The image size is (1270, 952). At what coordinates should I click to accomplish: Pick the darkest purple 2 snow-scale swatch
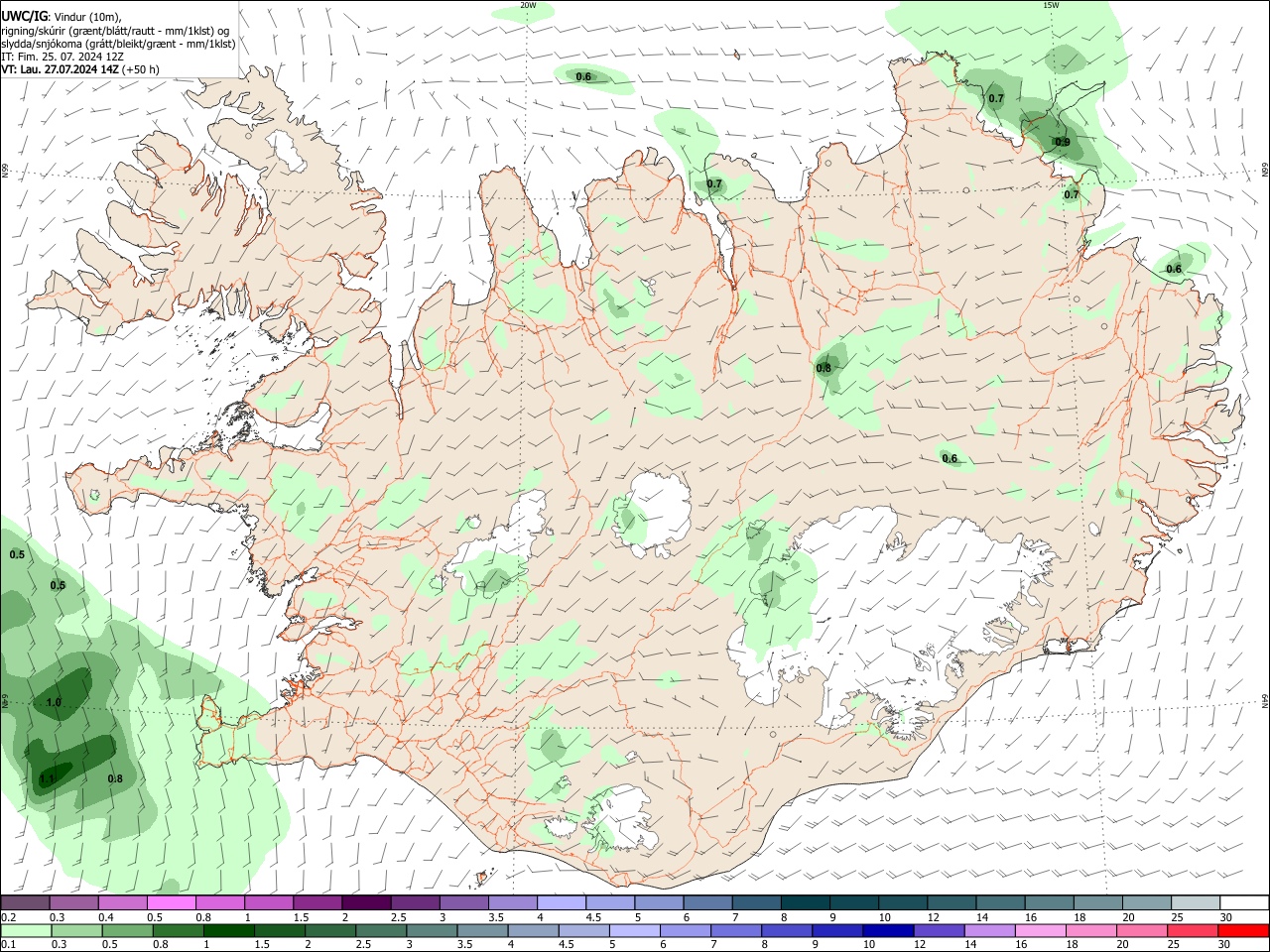tap(366, 903)
